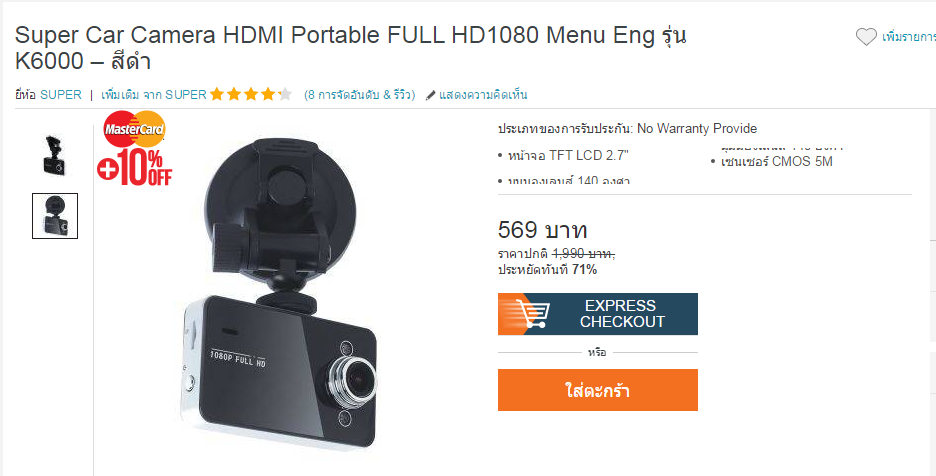Screen dimensions: 936x476
Task: Open เพิ่มเติม จาก SUPER link
Action: point(153,94)
